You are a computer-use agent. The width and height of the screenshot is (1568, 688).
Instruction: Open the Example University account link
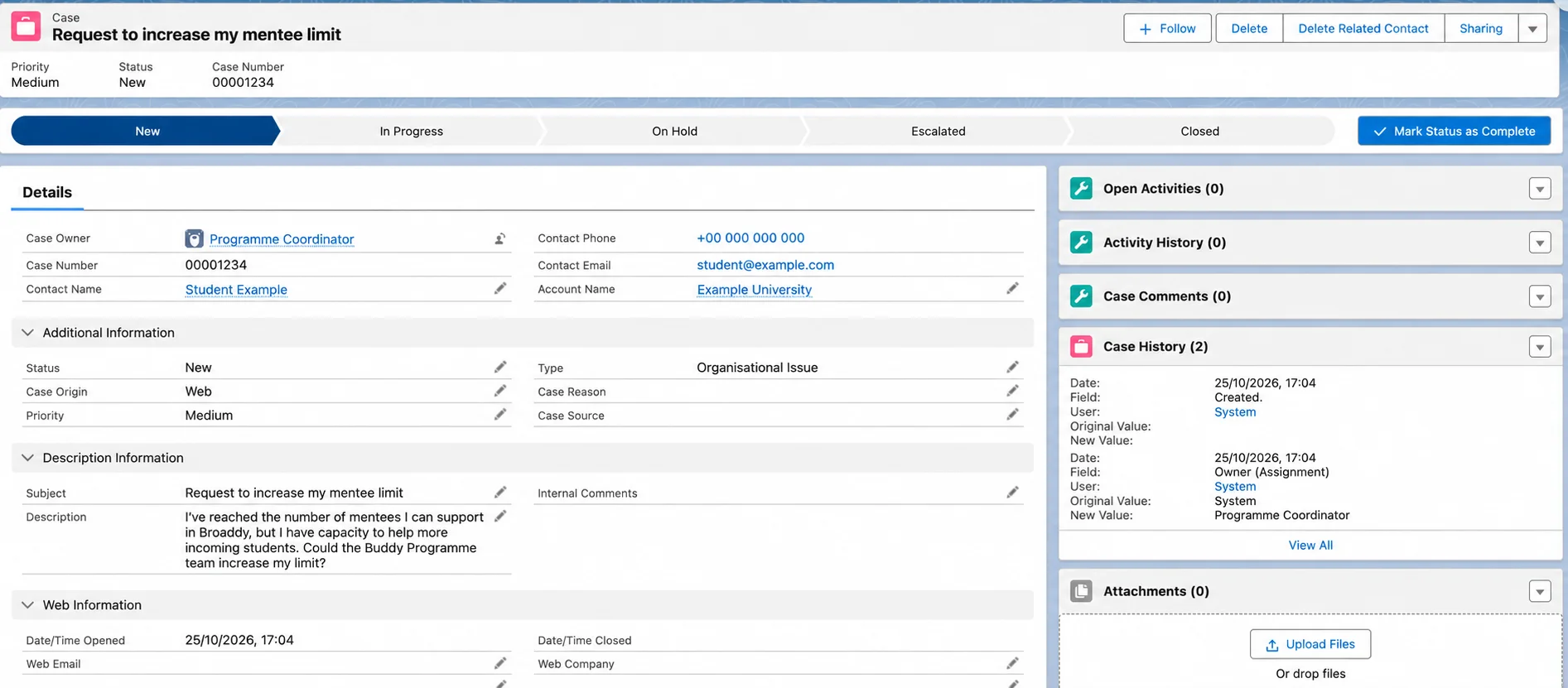754,290
